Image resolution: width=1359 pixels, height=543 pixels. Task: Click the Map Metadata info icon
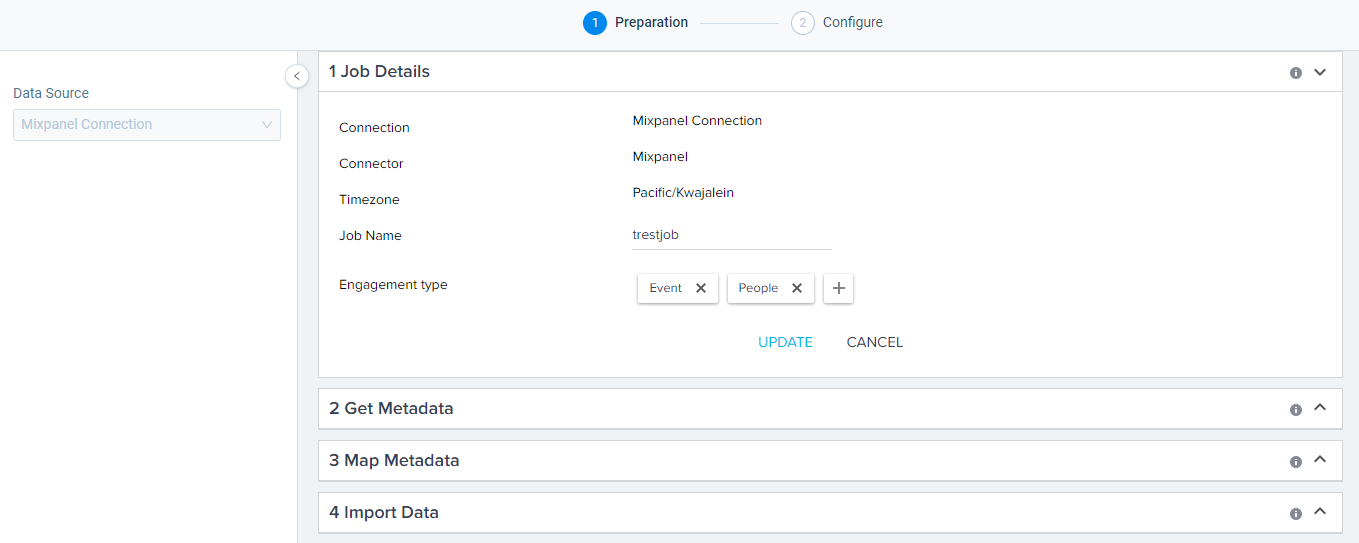[1296, 462]
